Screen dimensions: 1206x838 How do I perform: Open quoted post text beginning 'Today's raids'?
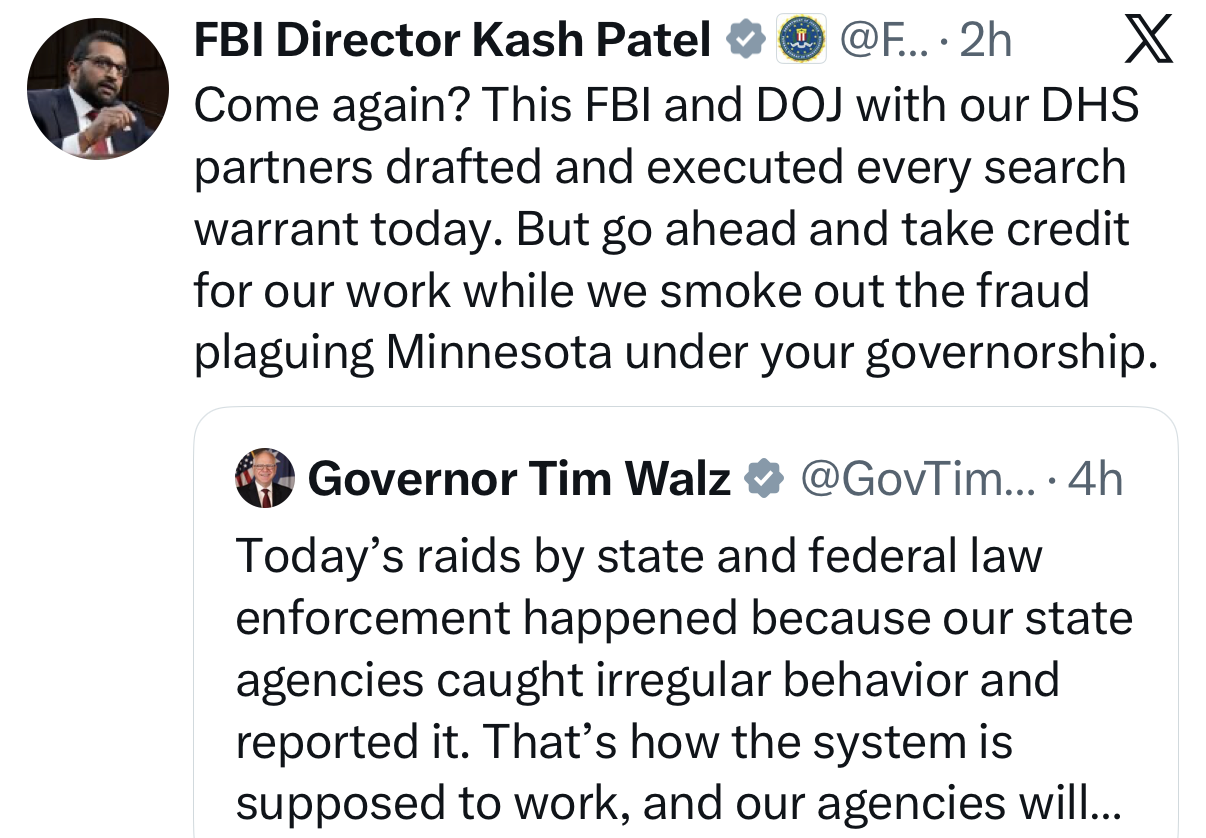coord(638,556)
